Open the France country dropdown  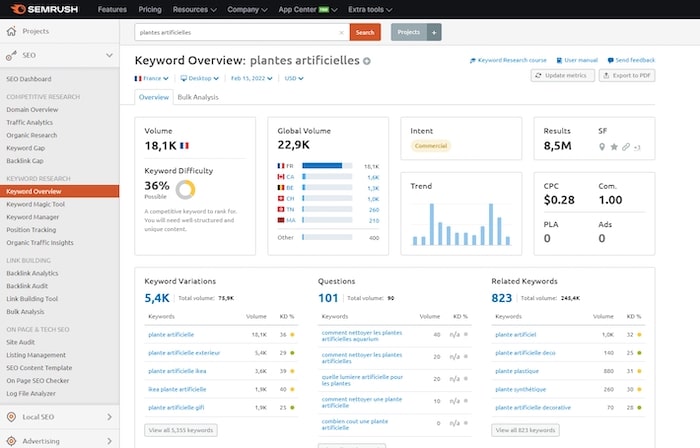pyautogui.click(x=151, y=77)
